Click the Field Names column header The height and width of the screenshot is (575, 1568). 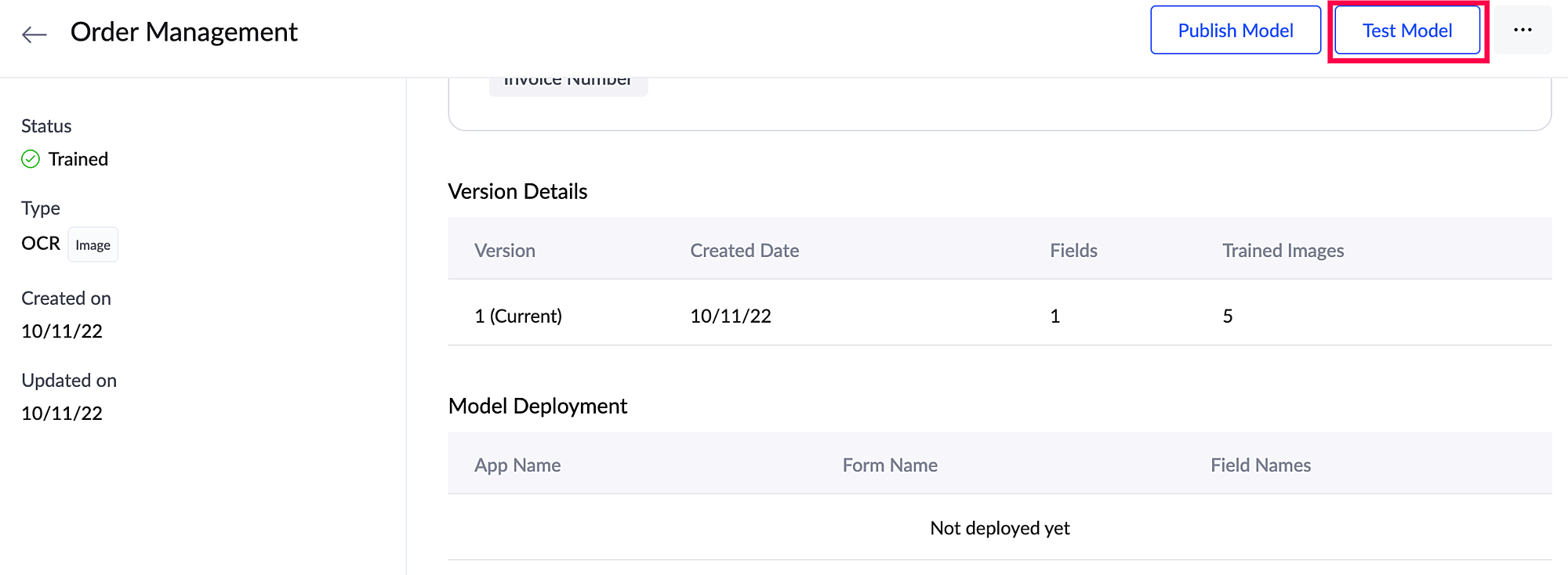1261,465
